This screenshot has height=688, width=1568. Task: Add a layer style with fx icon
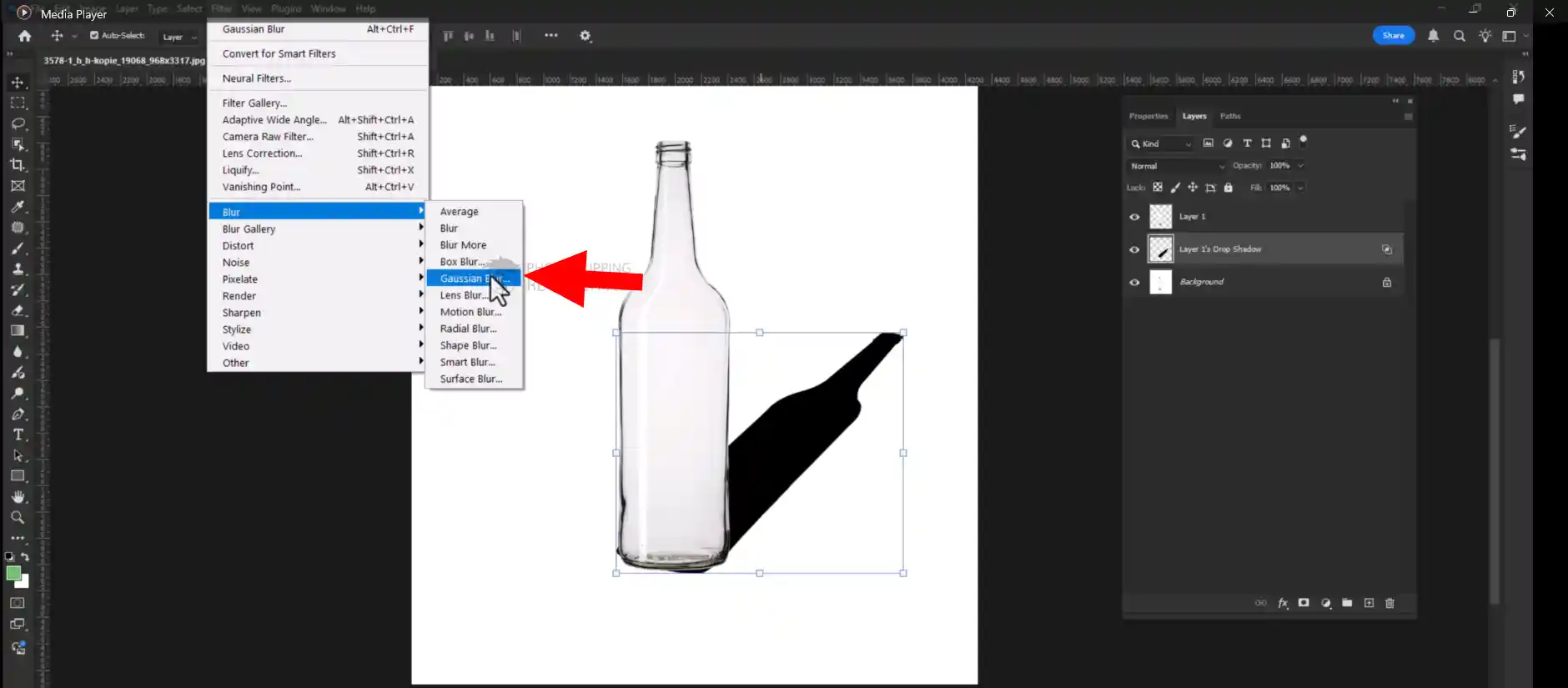pos(1283,603)
